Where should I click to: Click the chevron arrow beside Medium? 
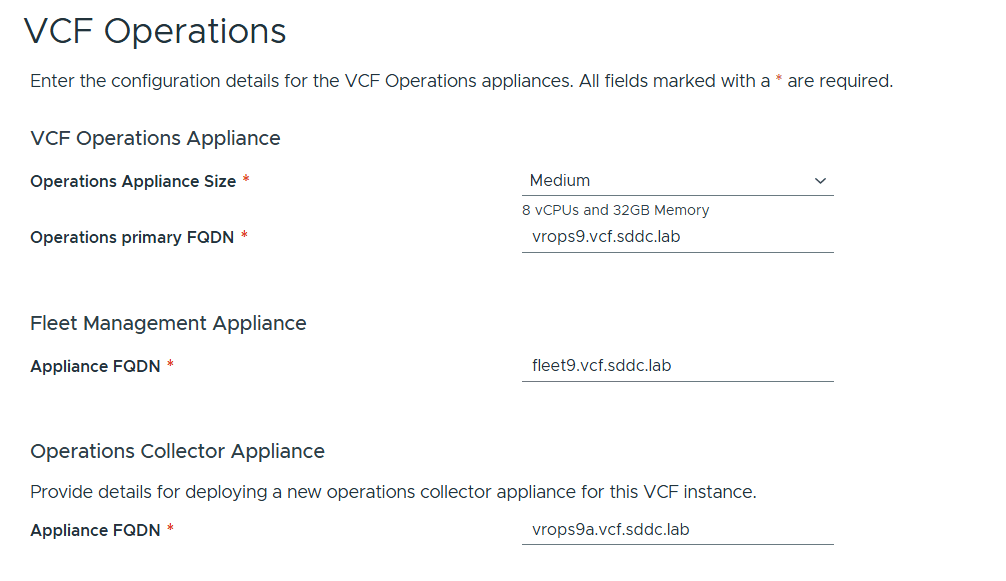[820, 181]
